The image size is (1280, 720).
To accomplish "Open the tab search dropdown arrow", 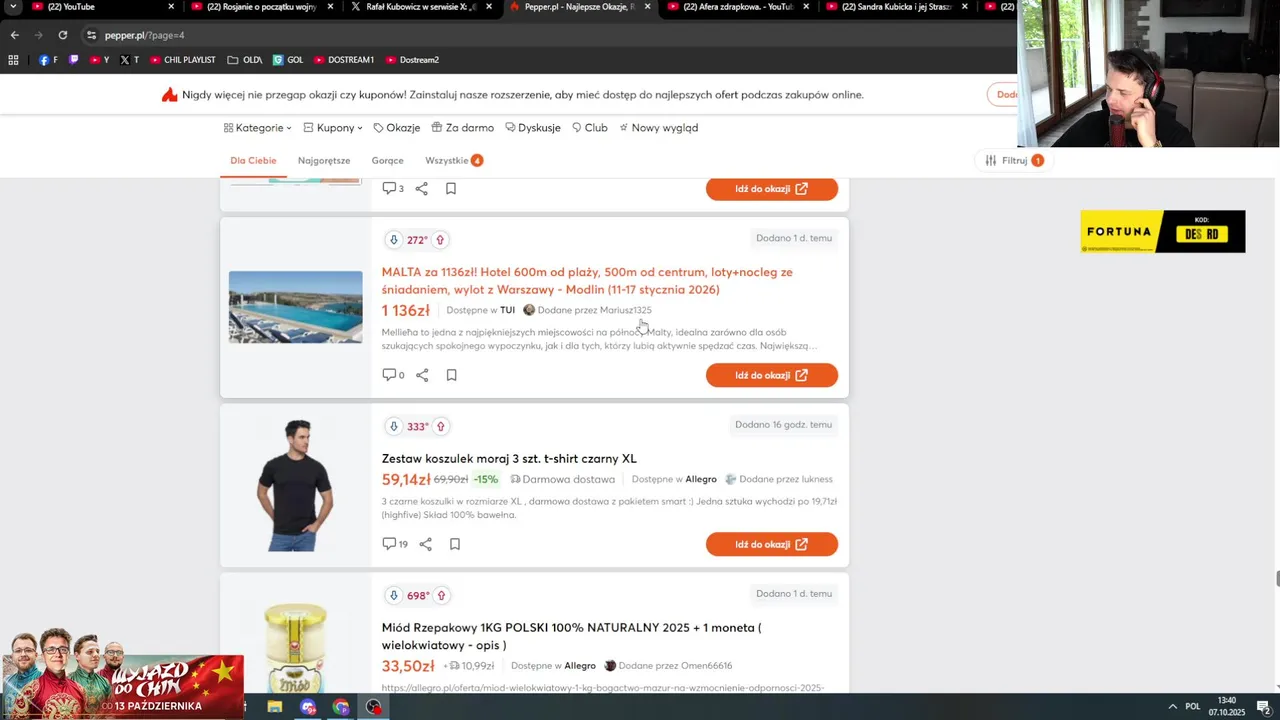I will [x=13, y=7].
